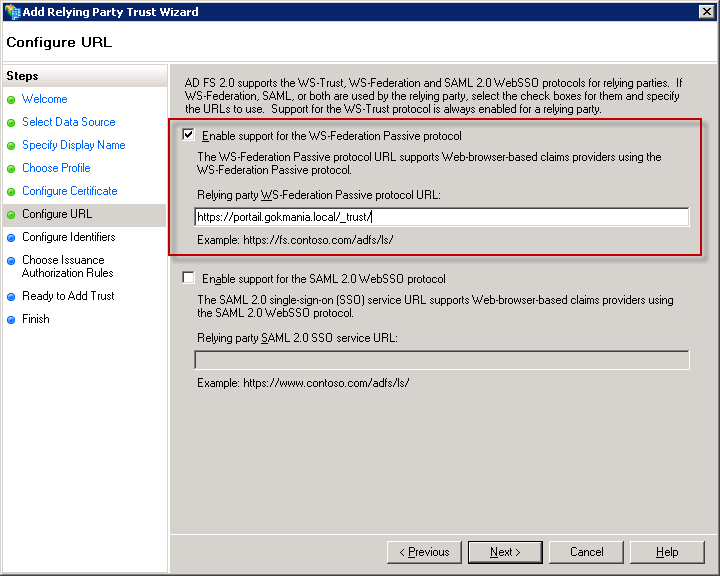Open the Configure Certificate step
Viewport: 720px width, 576px height.
pyautogui.click(x=70, y=191)
